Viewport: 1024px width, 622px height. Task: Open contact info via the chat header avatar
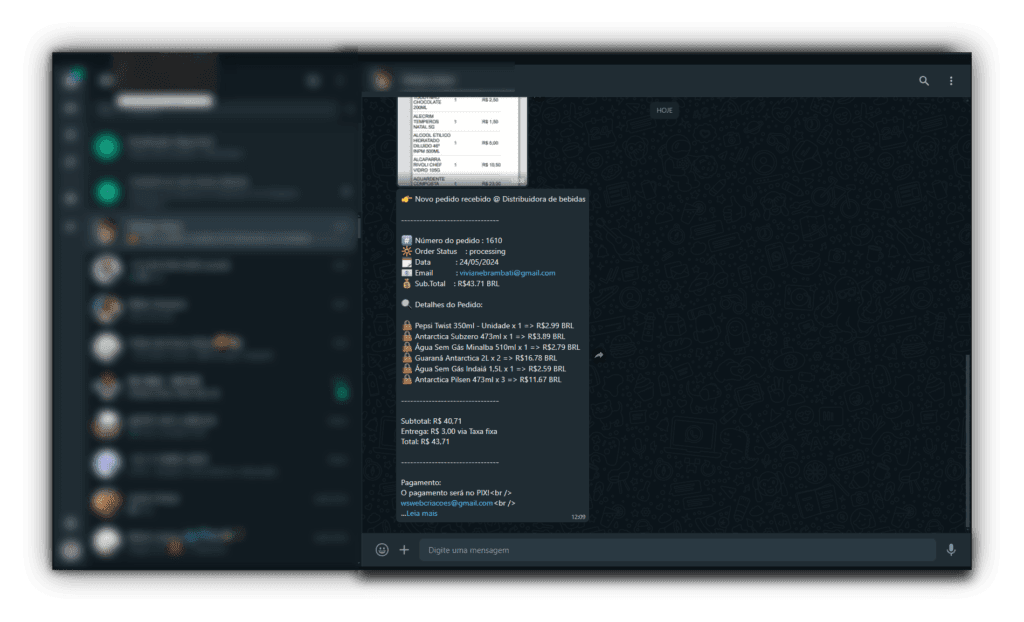click(382, 81)
